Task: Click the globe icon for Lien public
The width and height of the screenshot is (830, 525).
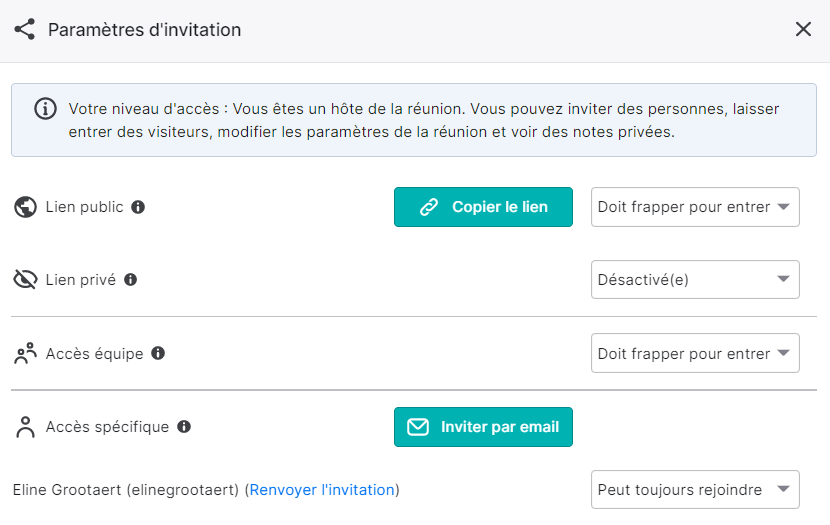Action: click(25, 207)
